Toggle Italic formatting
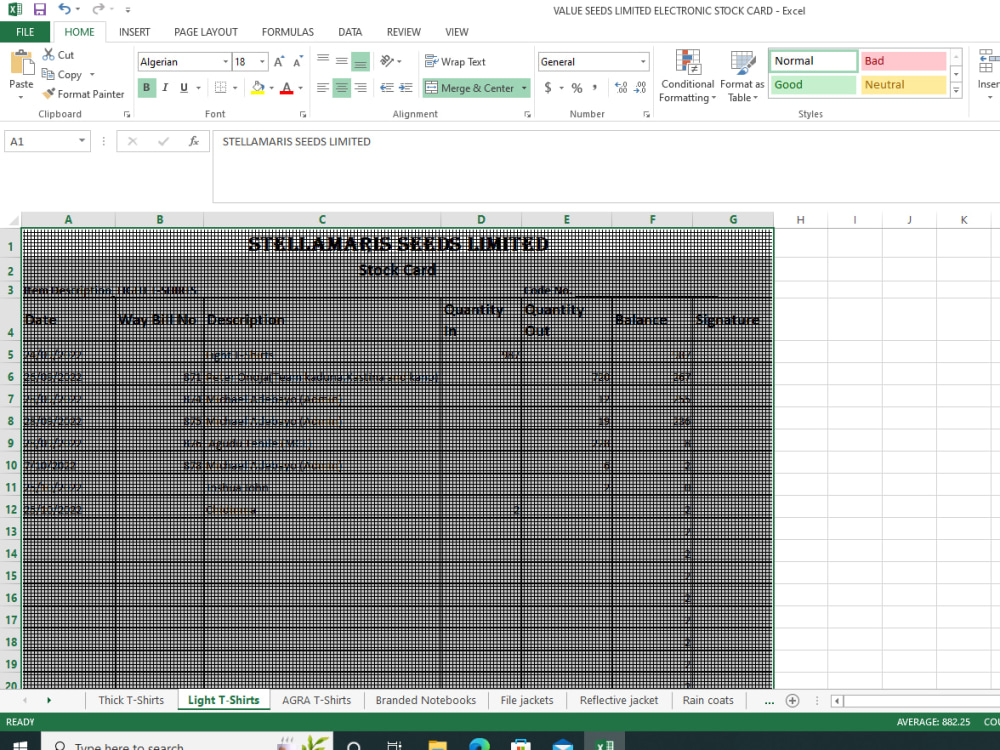Screen dimensions: 1000x750 [x=165, y=87]
